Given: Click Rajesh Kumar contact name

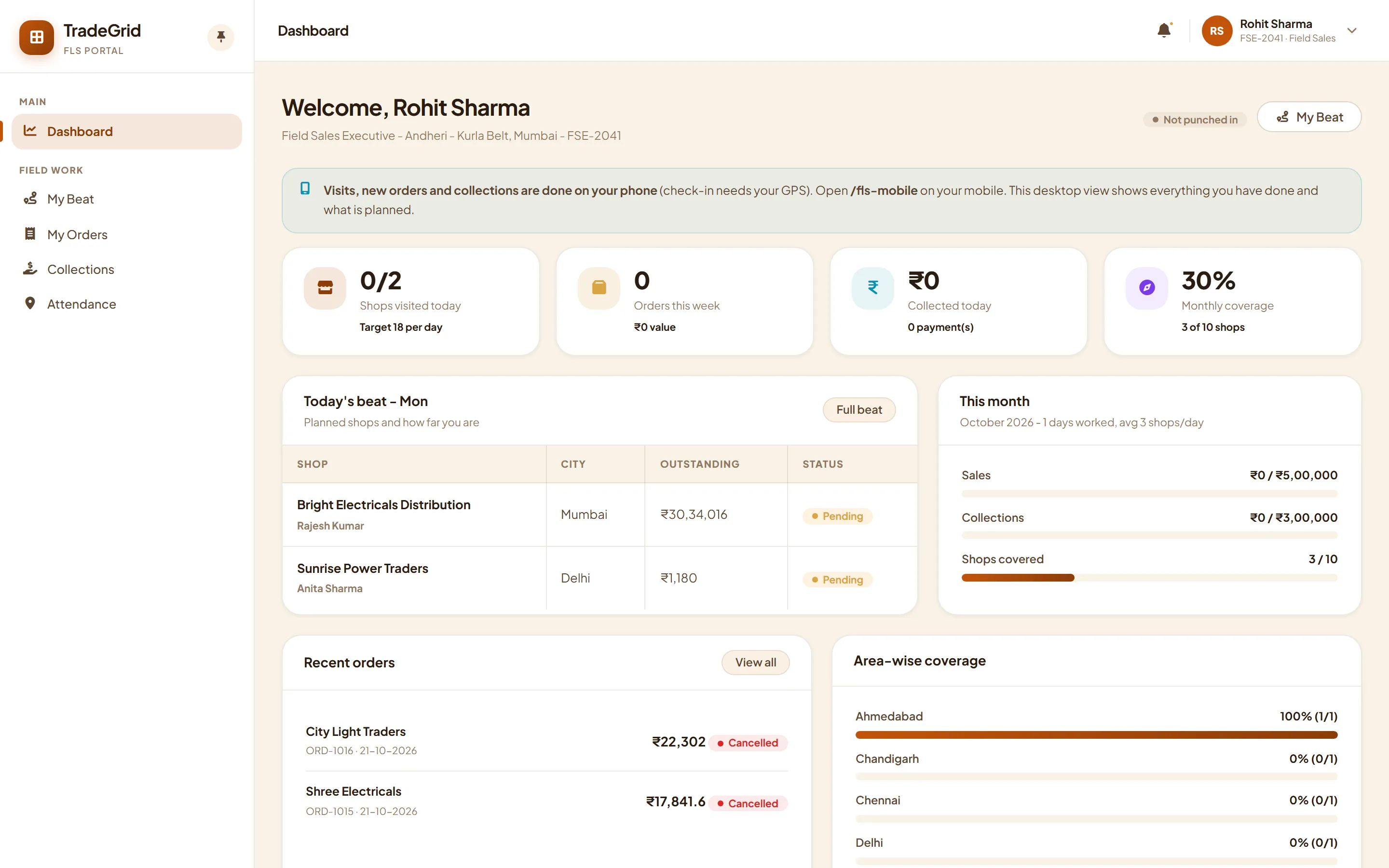Looking at the screenshot, I should (x=330, y=526).
